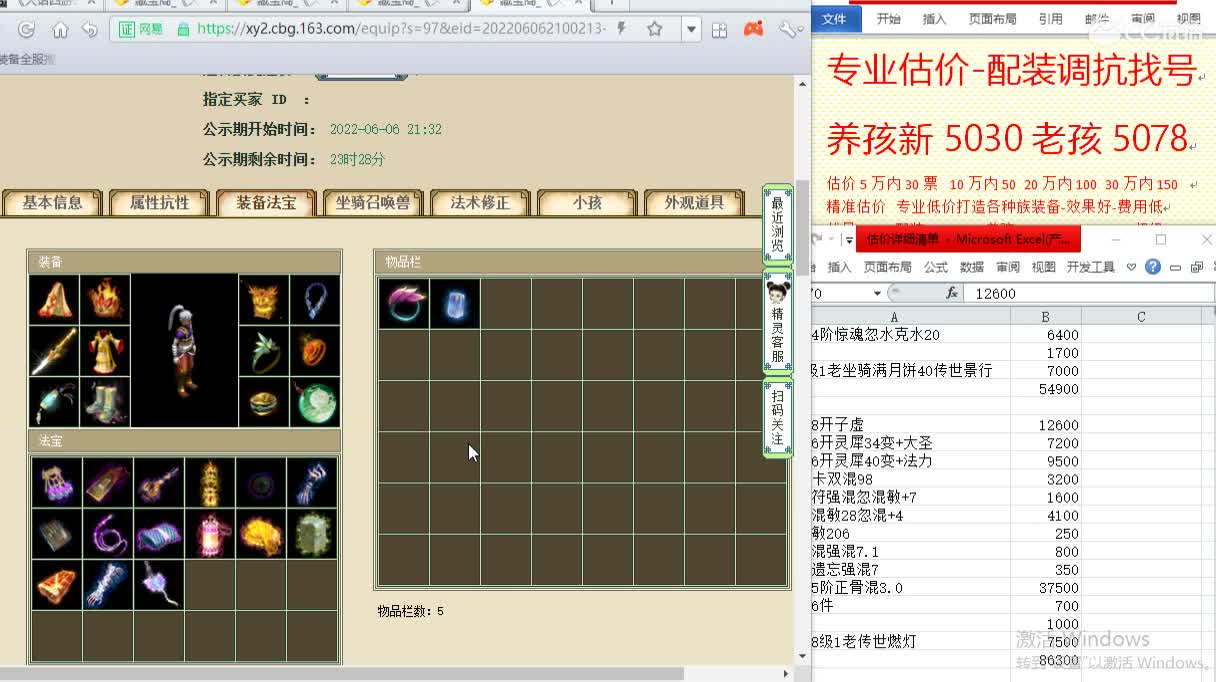Viewport: 1216px width, 682px height.
Task: Select the green leaf ring icon
Action: [x=264, y=350]
